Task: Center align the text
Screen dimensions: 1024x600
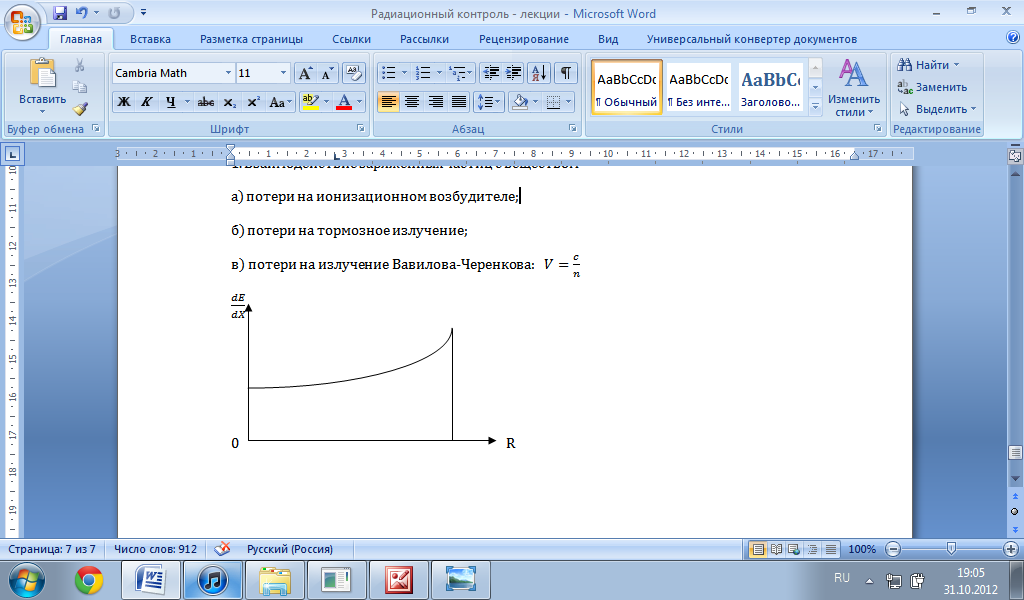Action: click(x=411, y=102)
